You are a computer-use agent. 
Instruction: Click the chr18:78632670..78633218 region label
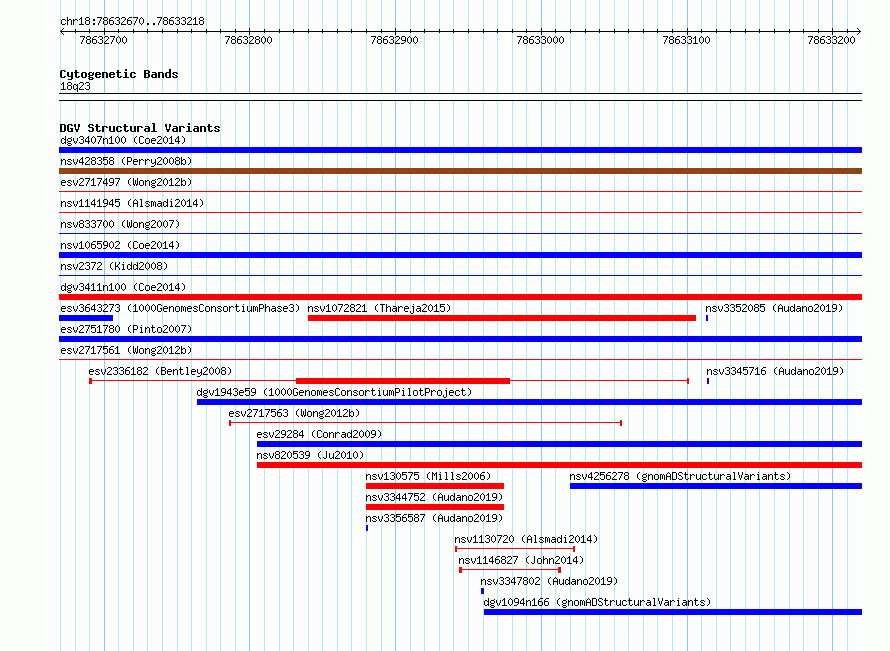point(132,22)
